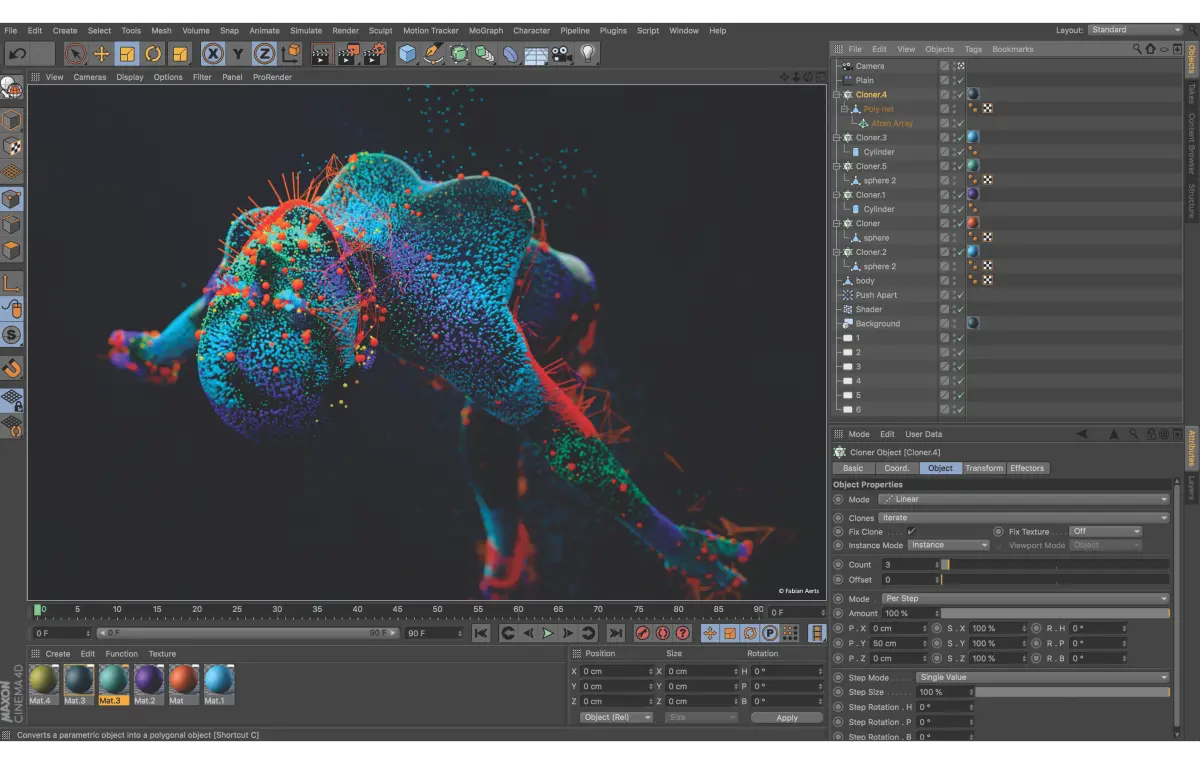1200x764 pixels.
Task: Toggle the Snap magnet icon
Action: (12, 368)
